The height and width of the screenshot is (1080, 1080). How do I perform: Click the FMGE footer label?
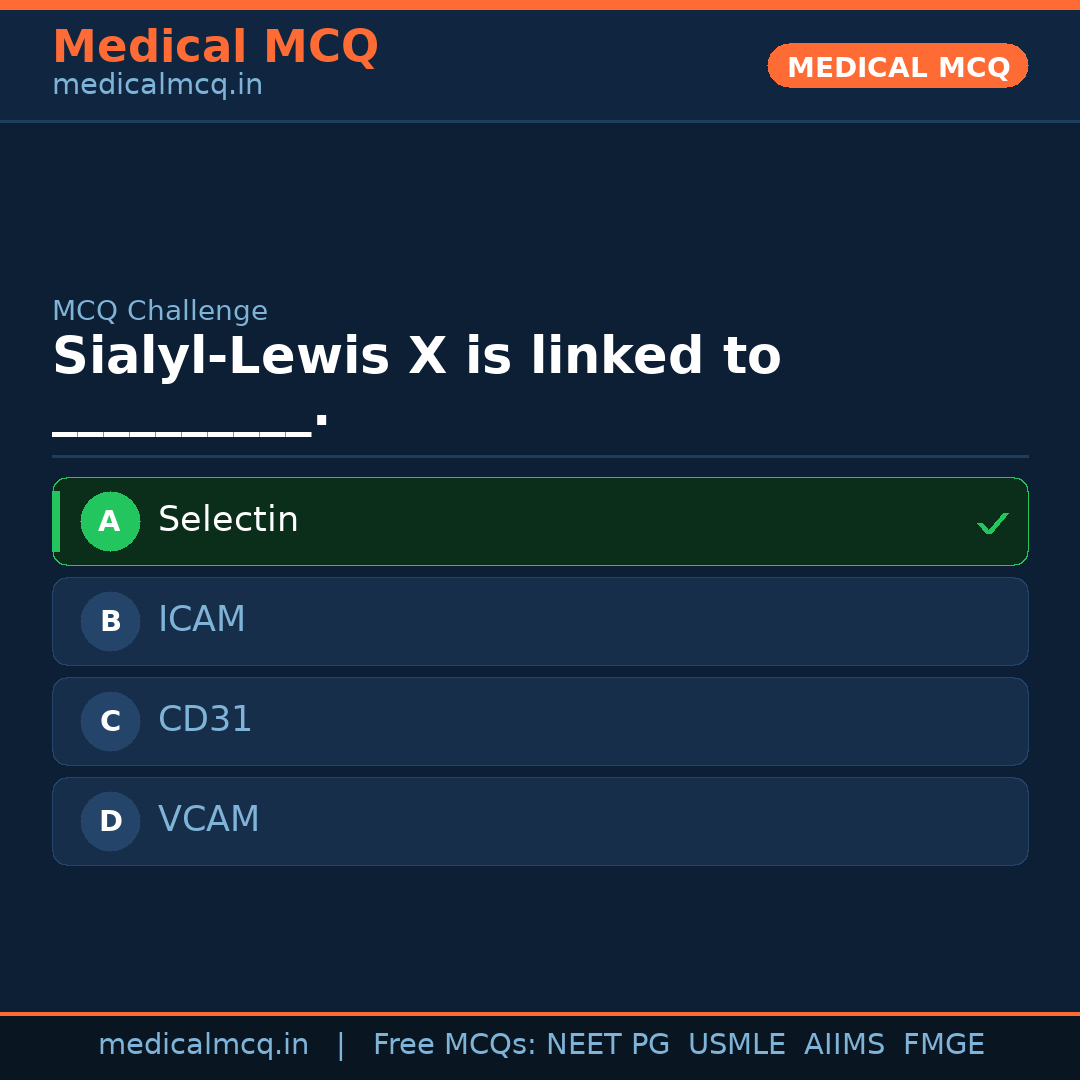pyautogui.click(x=943, y=1044)
